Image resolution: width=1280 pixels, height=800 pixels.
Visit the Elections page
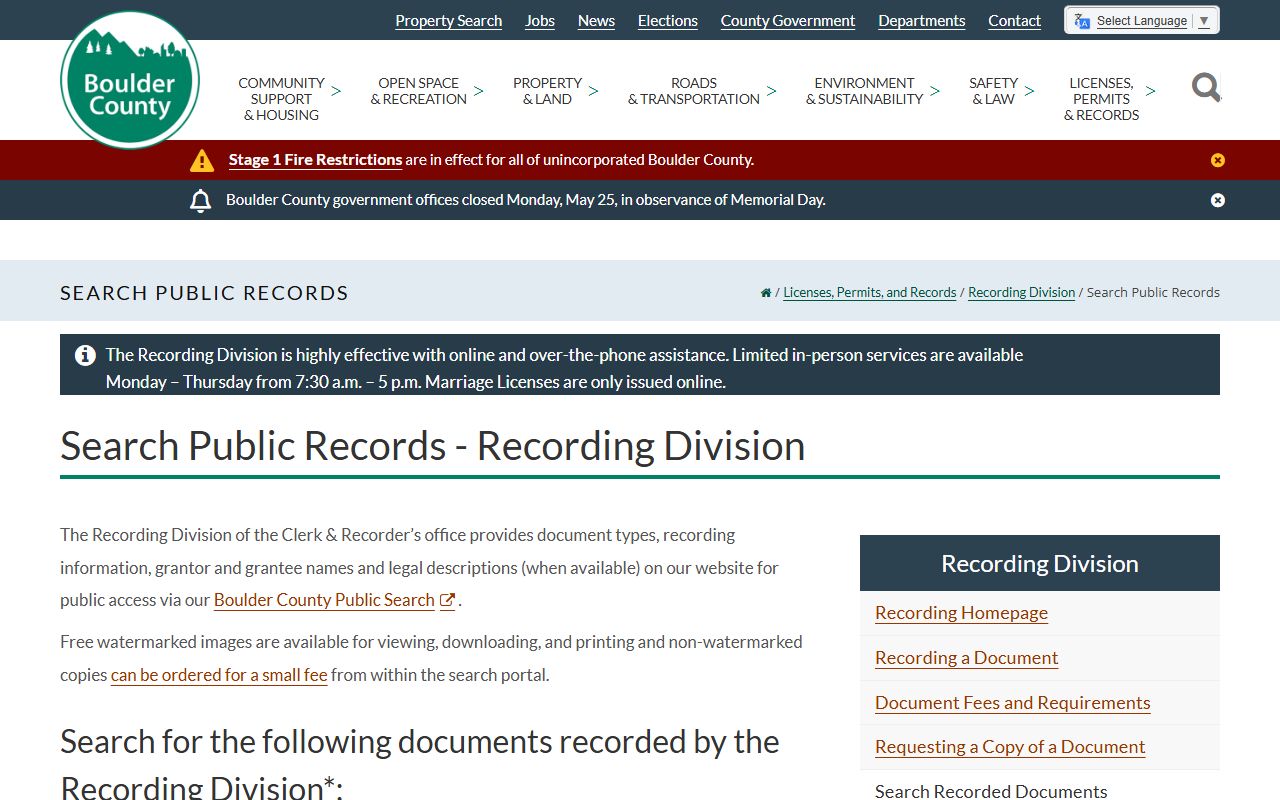coord(668,20)
